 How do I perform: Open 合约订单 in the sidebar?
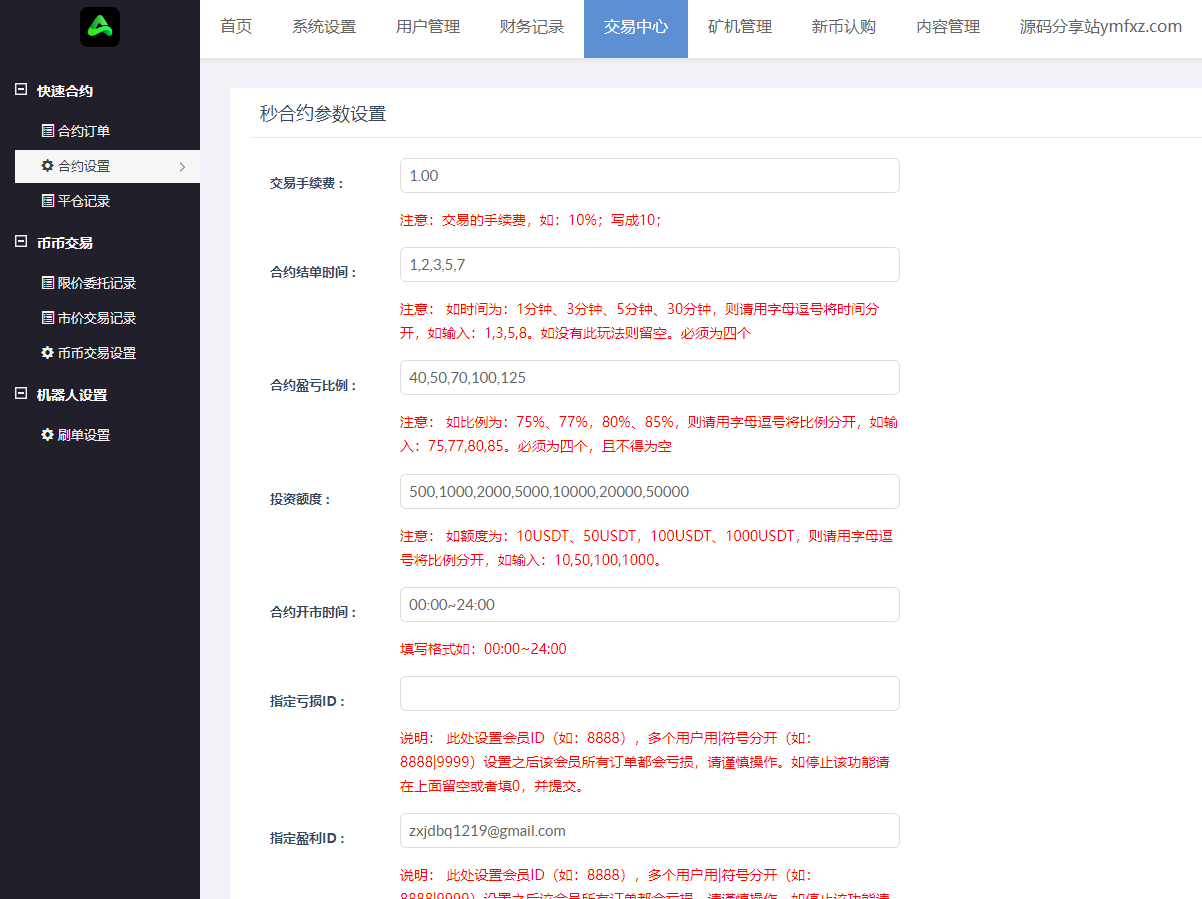pyautogui.click(x=84, y=131)
